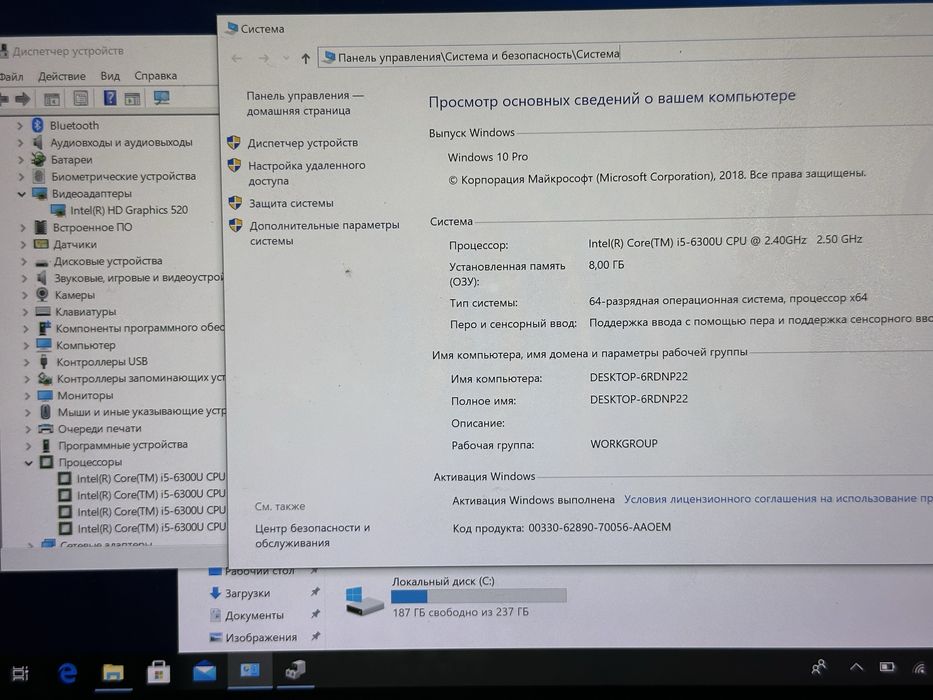The width and height of the screenshot is (933, 700).
Task: Open recent locations dropdown in System window
Action: 286,58
